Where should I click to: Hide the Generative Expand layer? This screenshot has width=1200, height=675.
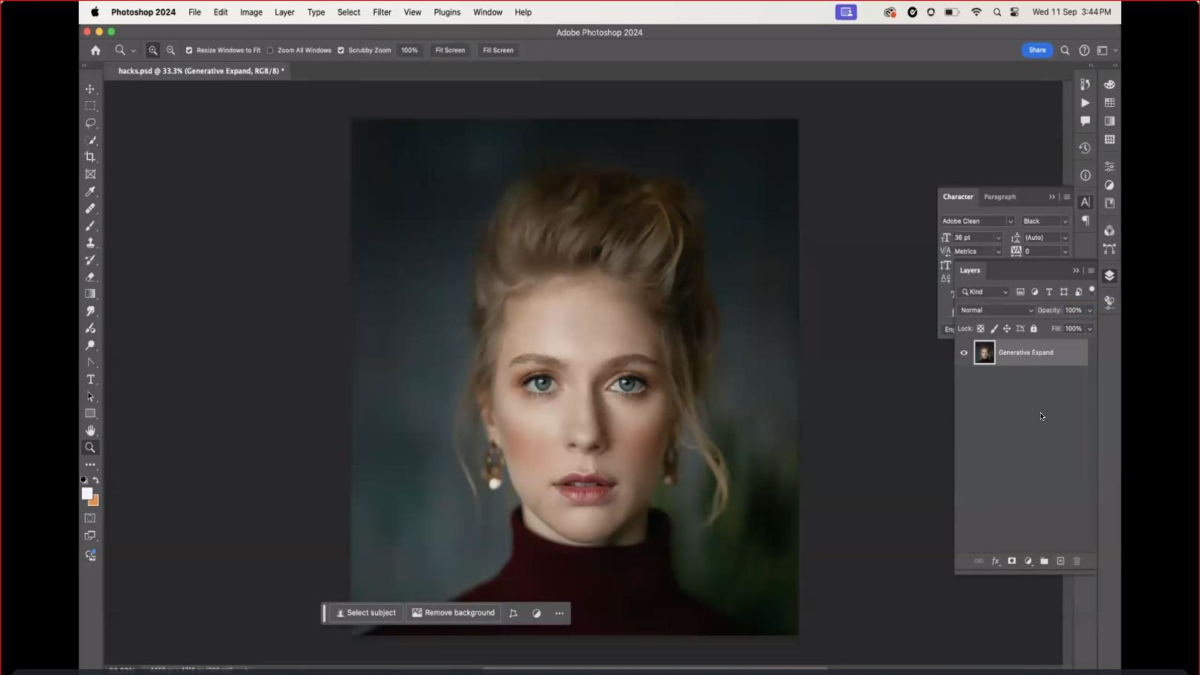tap(964, 352)
